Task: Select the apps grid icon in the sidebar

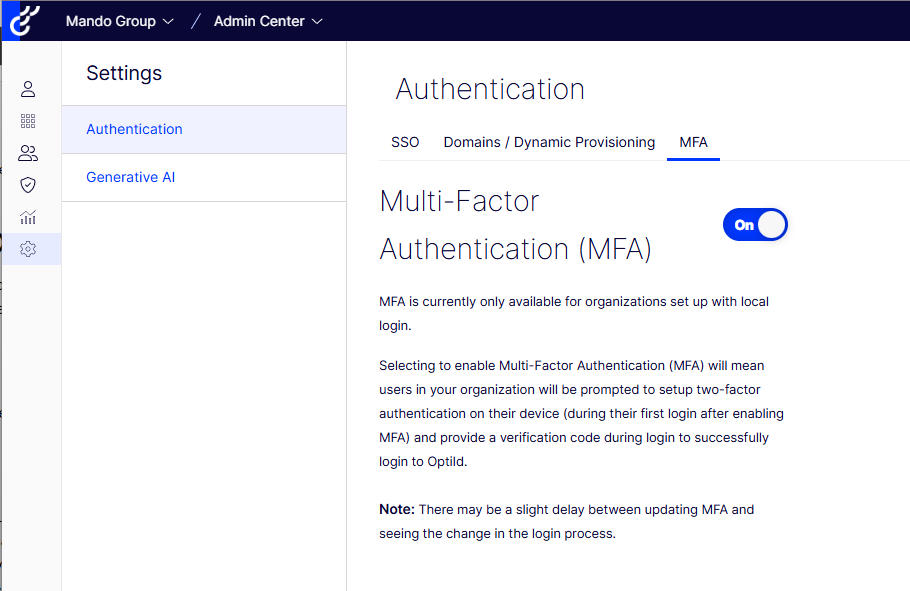Action: 28,121
